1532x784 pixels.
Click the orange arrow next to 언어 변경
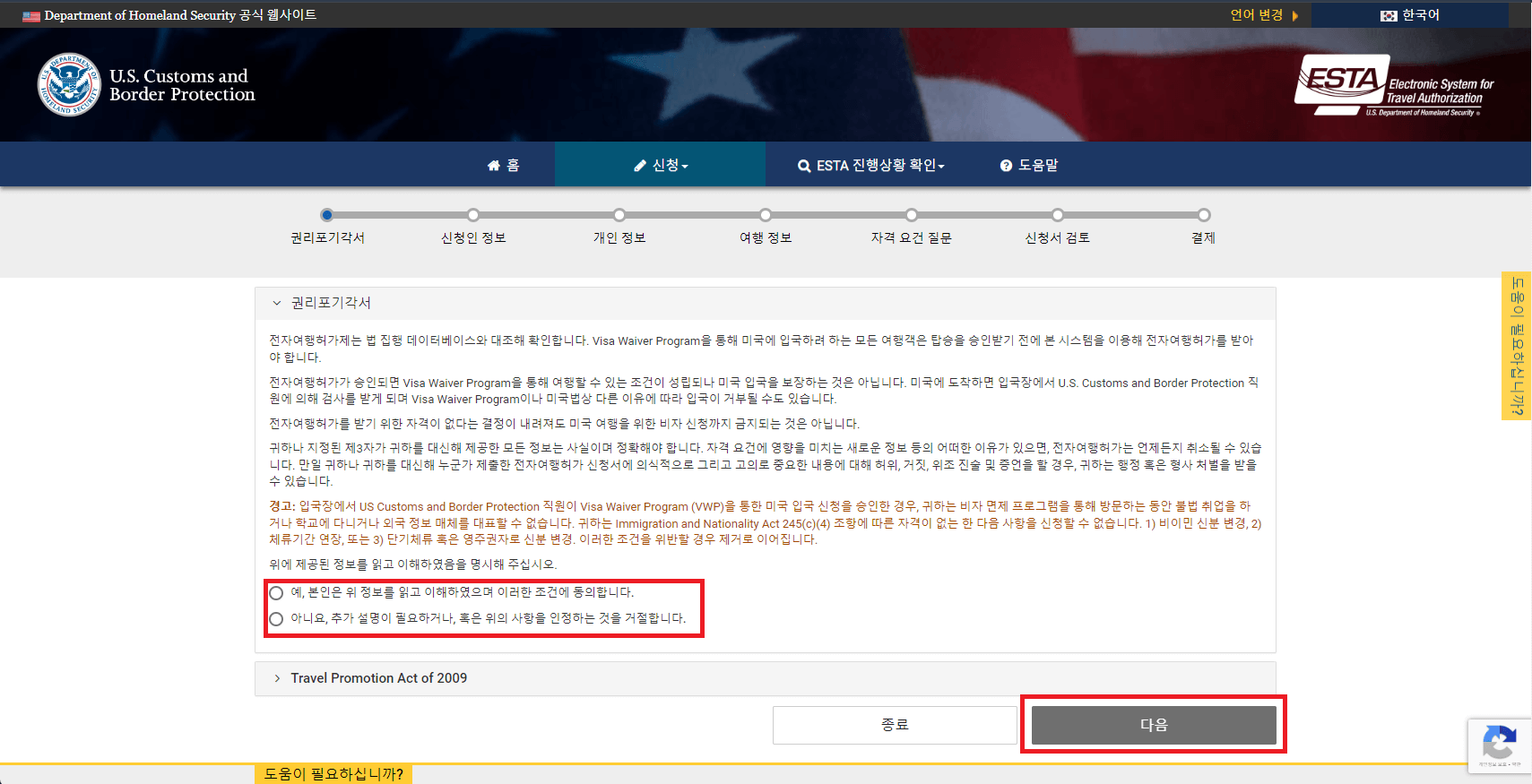coord(1295,16)
